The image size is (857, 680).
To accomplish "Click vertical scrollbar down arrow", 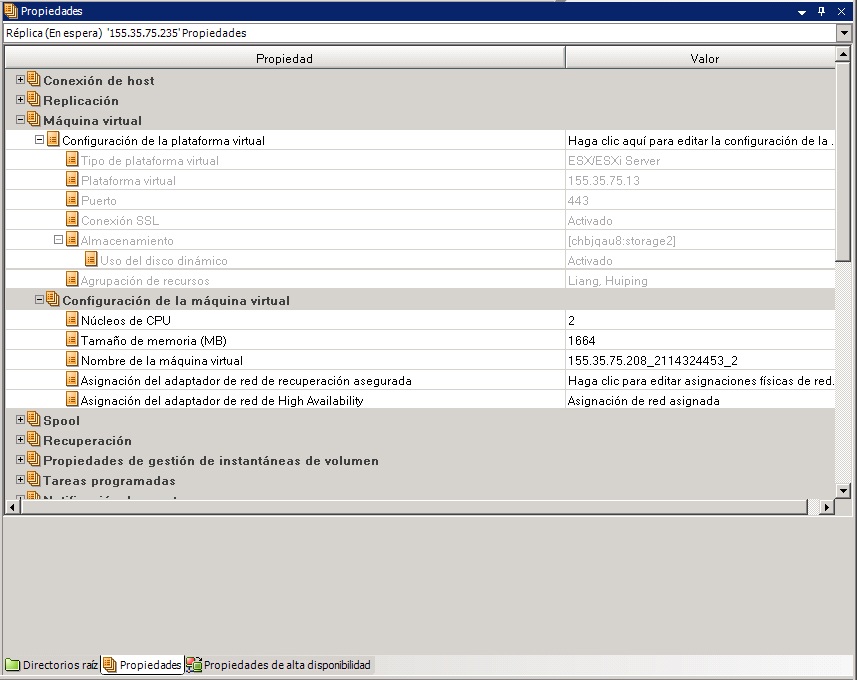I will [x=843, y=490].
